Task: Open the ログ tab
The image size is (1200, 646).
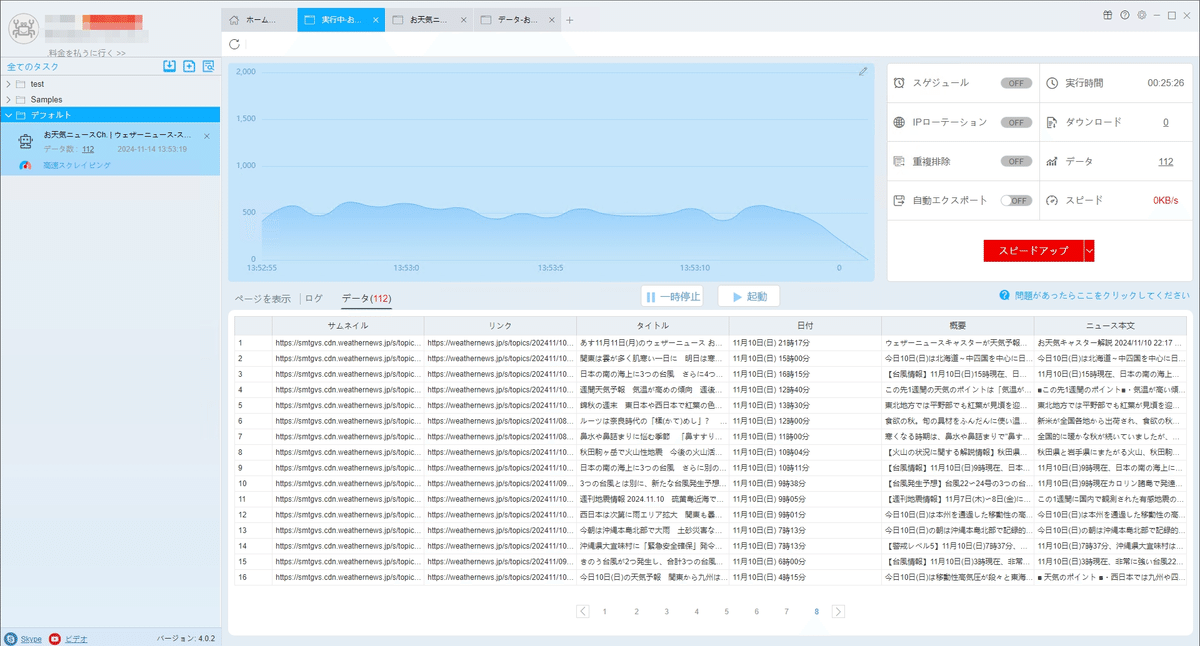Action: [314, 298]
